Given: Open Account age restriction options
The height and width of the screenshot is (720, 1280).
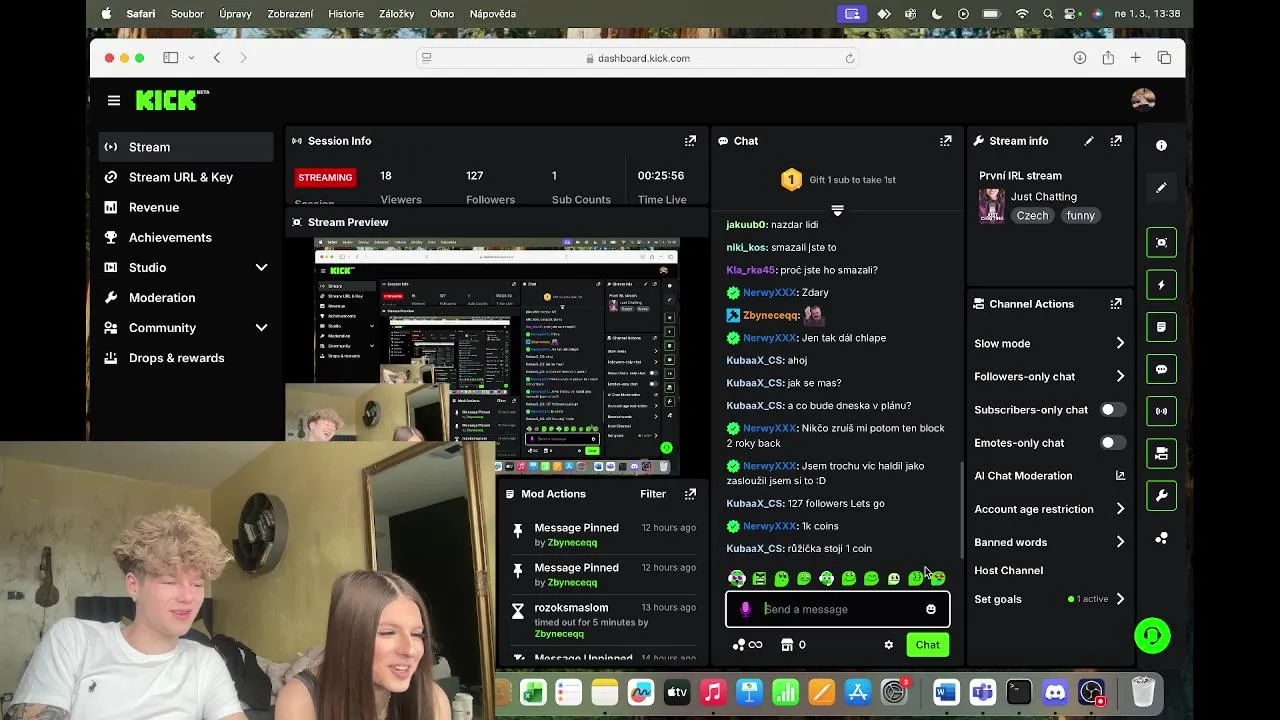Looking at the screenshot, I should click(x=1050, y=509).
